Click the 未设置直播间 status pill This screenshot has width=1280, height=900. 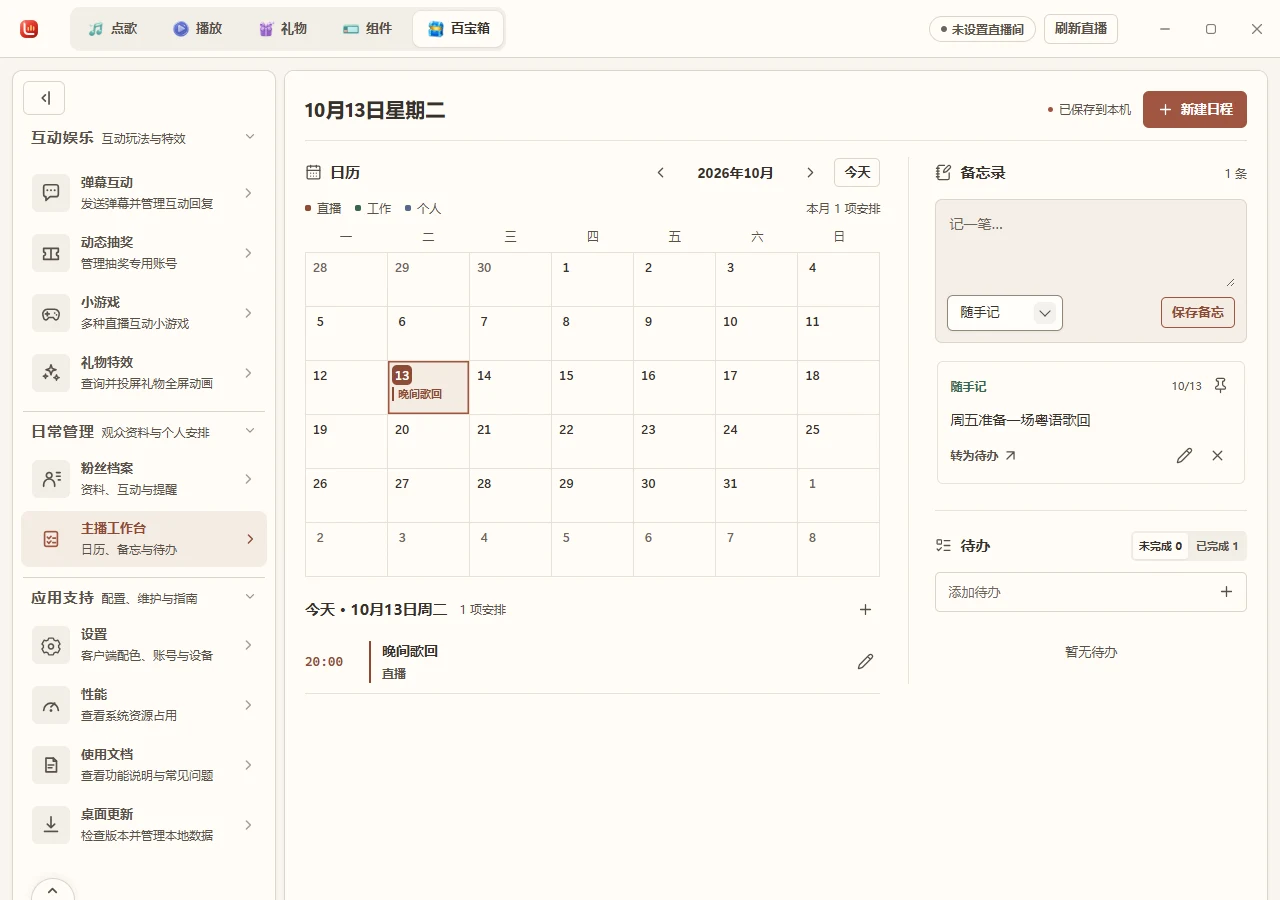tap(982, 29)
